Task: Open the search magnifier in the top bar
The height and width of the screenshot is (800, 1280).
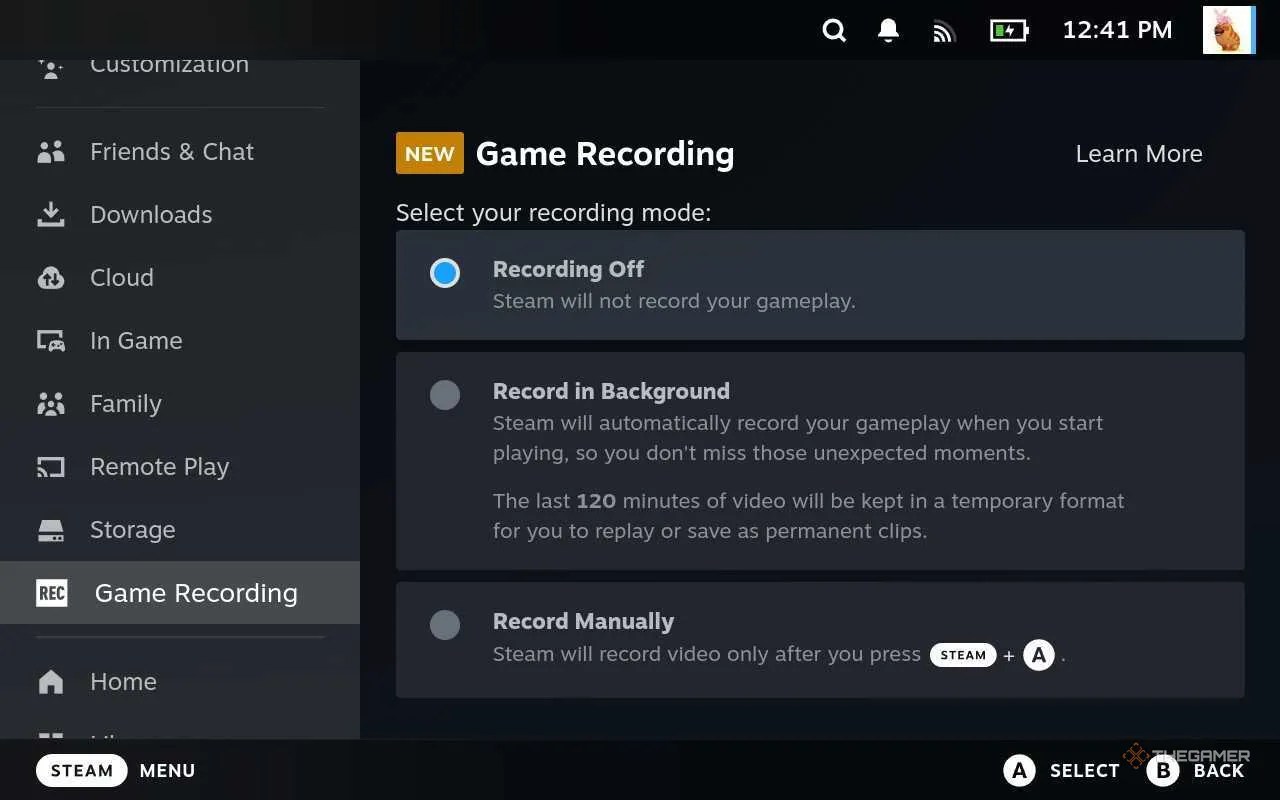Action: 834,30
